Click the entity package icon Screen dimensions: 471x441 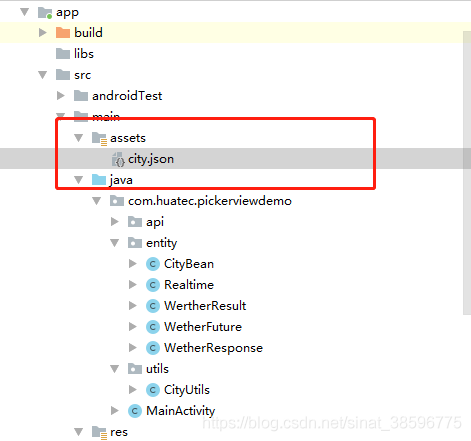pyautogui.click(x=135, y=243)
